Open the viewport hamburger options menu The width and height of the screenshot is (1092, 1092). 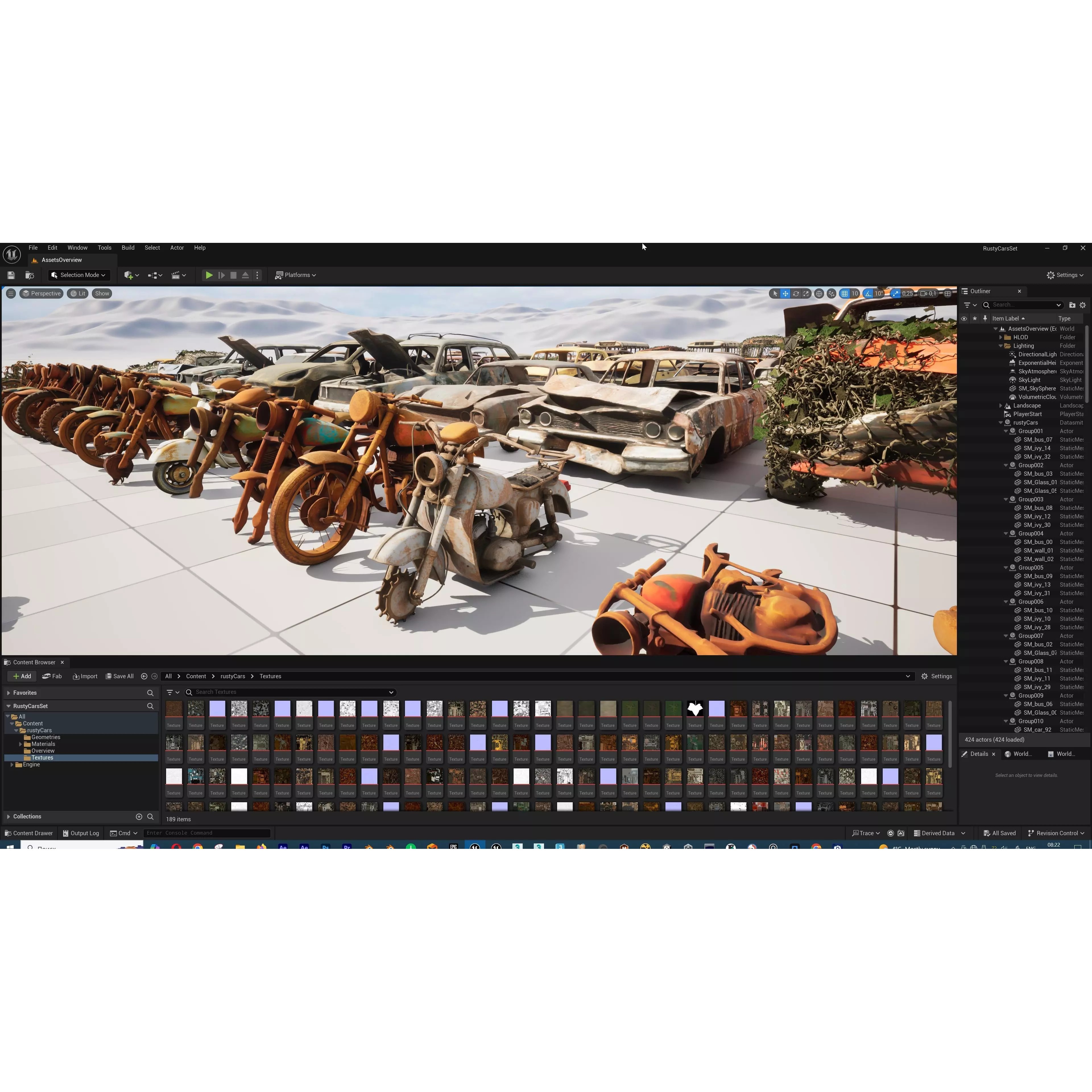point(11,293)
